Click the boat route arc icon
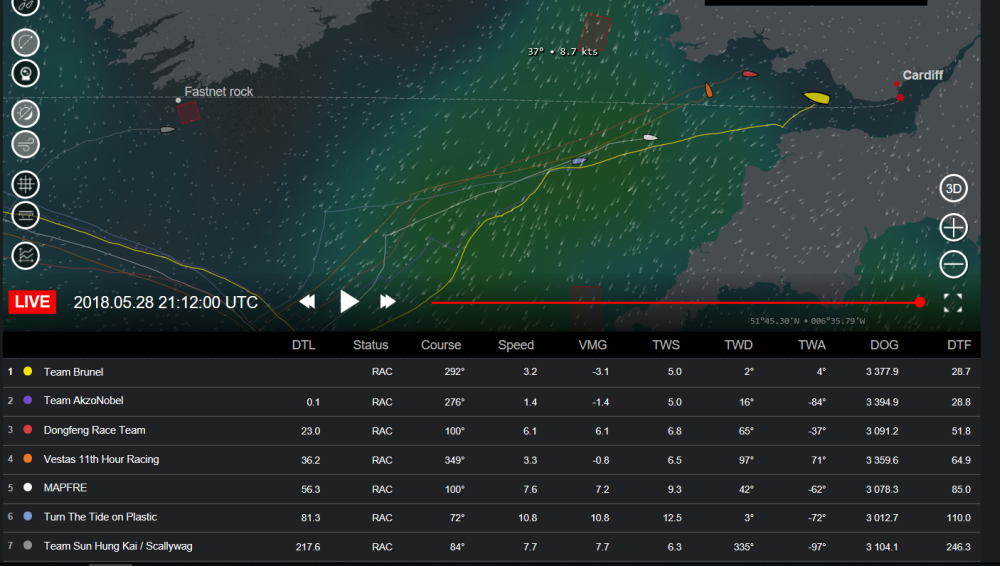The height and width of the screenshot is (566, 1000). tap(26, 42)
